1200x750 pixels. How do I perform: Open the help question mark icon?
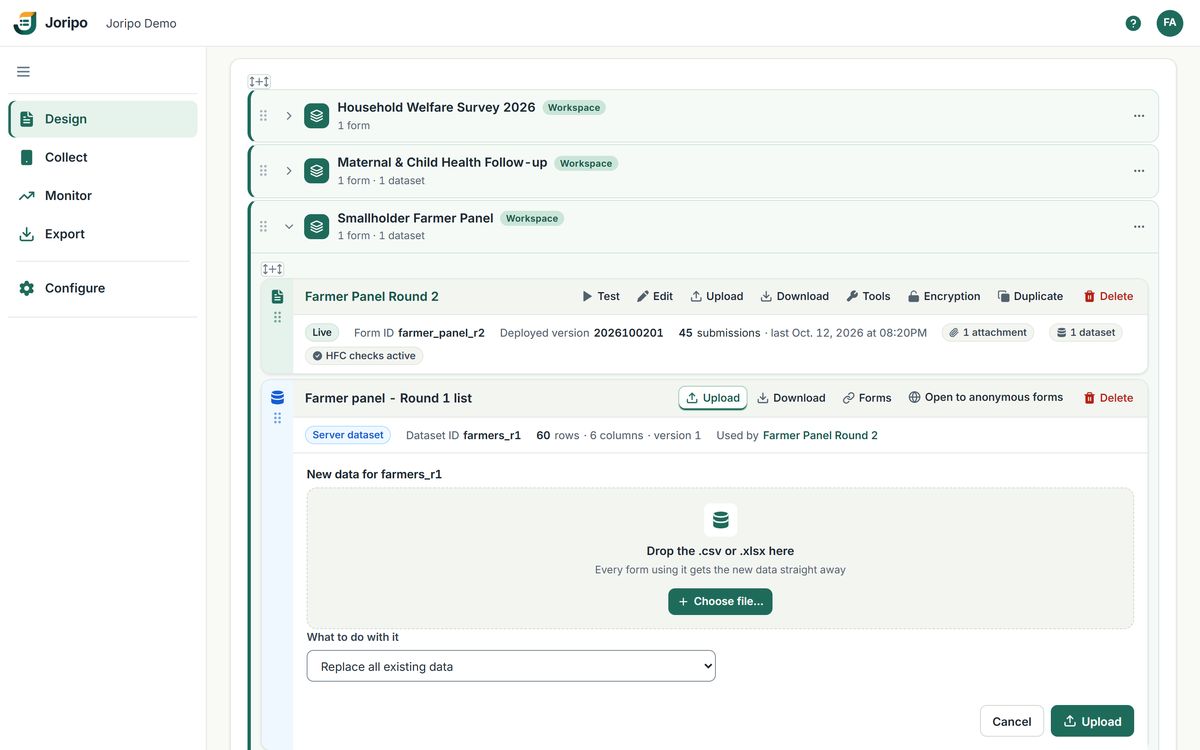(1133, 23)
